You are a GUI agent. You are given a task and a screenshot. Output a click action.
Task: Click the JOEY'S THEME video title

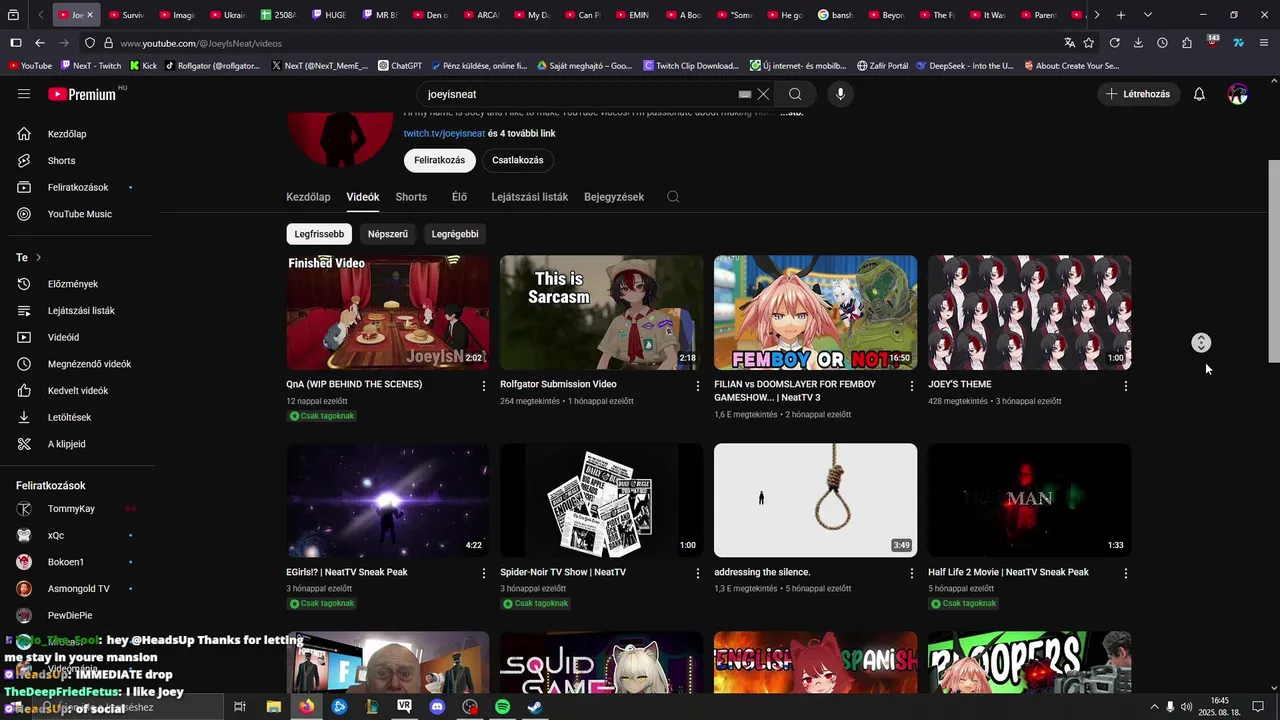[x=959, y=384]
